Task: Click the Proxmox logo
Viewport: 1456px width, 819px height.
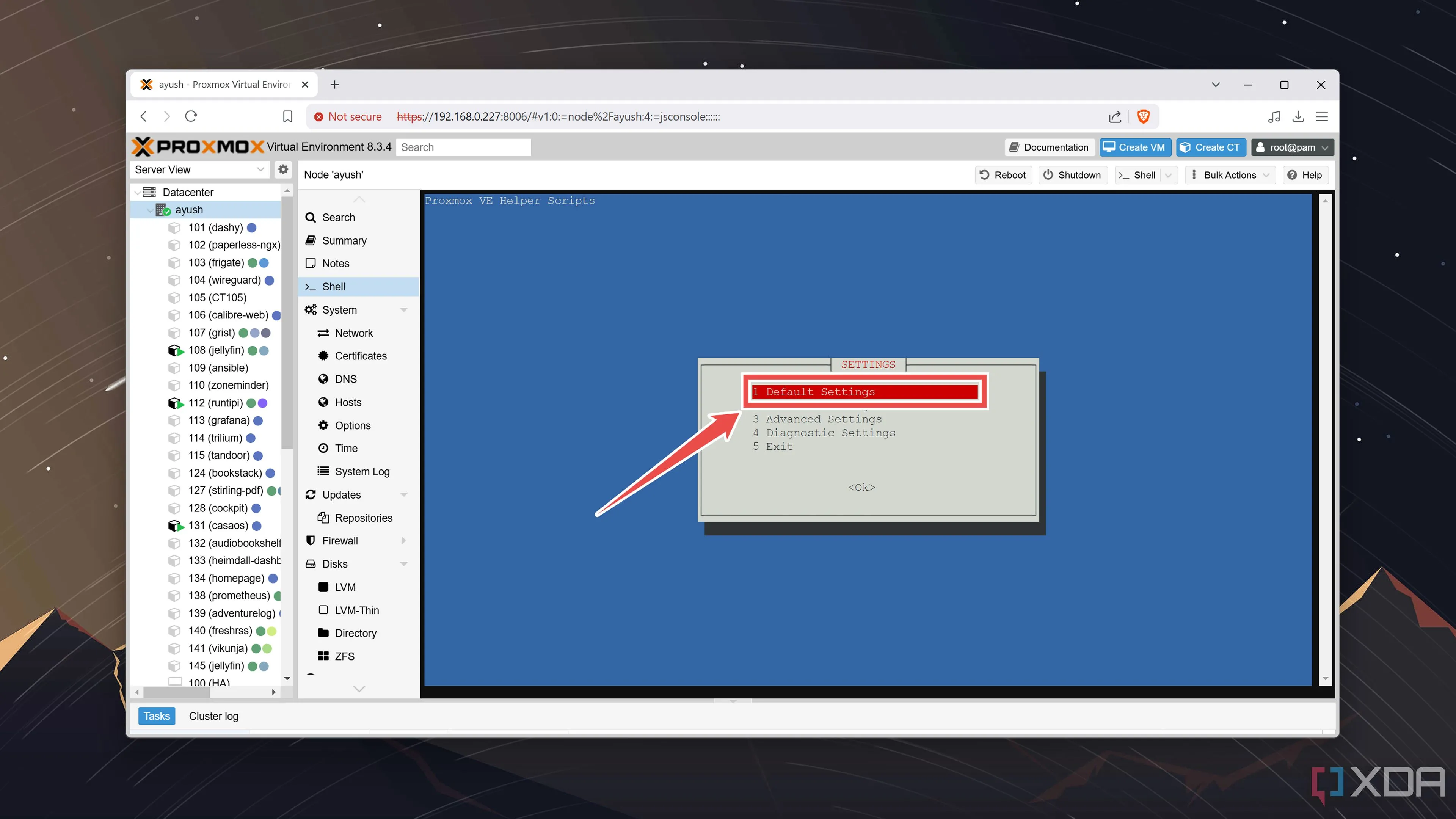Action: [x=198, y=147]
